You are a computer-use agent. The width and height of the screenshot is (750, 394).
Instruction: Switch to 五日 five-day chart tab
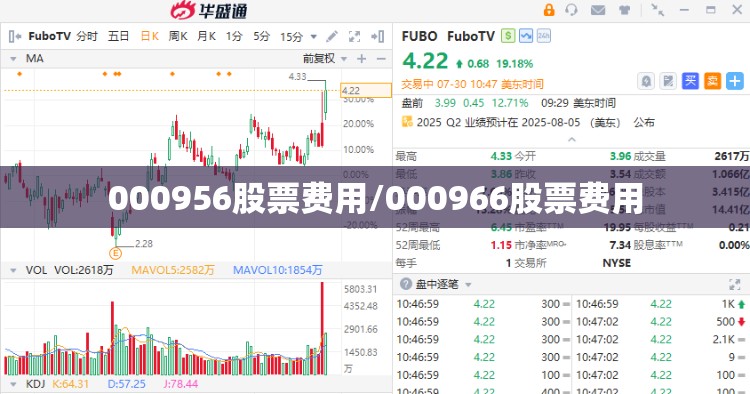pos(118,36)
